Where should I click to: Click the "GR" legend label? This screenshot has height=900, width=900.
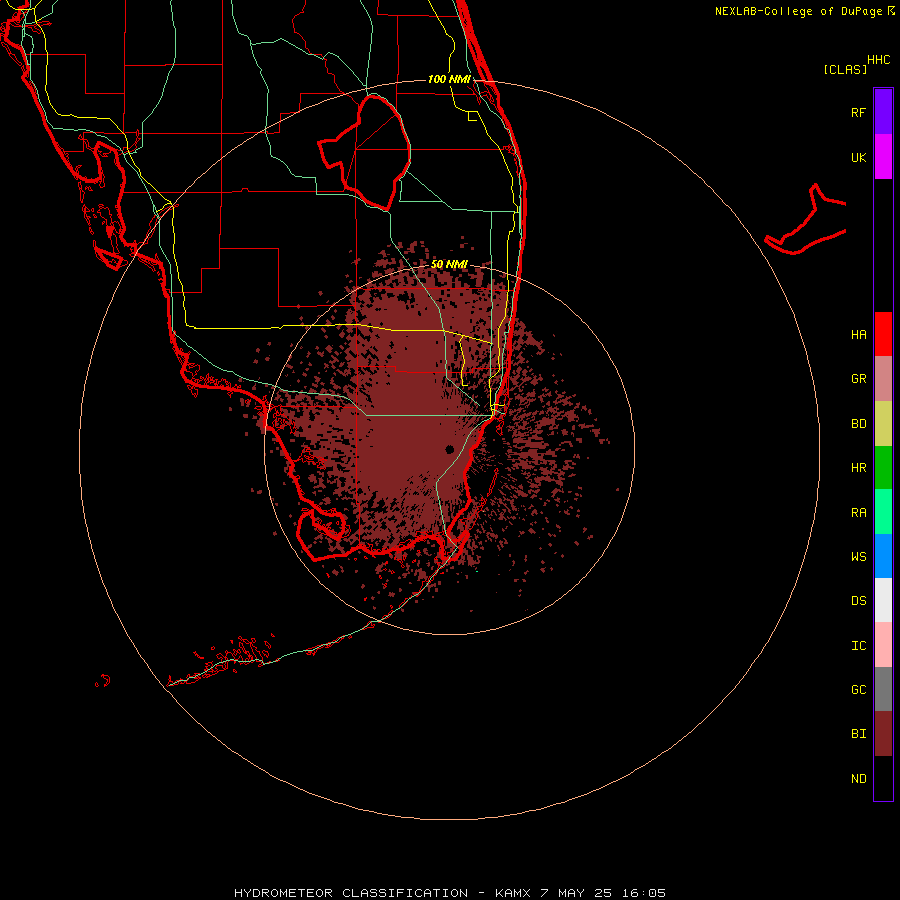[858, 379]
